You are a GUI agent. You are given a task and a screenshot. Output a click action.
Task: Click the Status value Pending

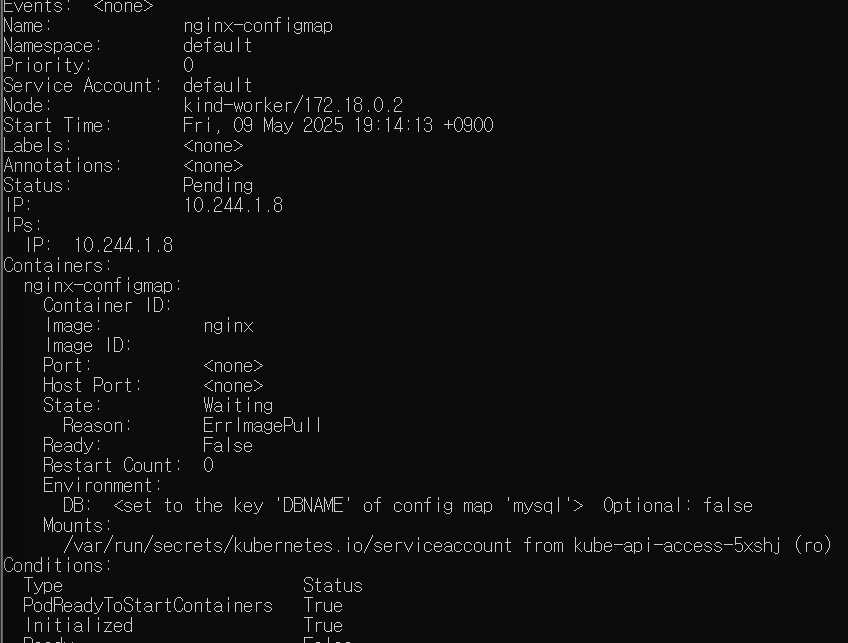tap(217, 185)
